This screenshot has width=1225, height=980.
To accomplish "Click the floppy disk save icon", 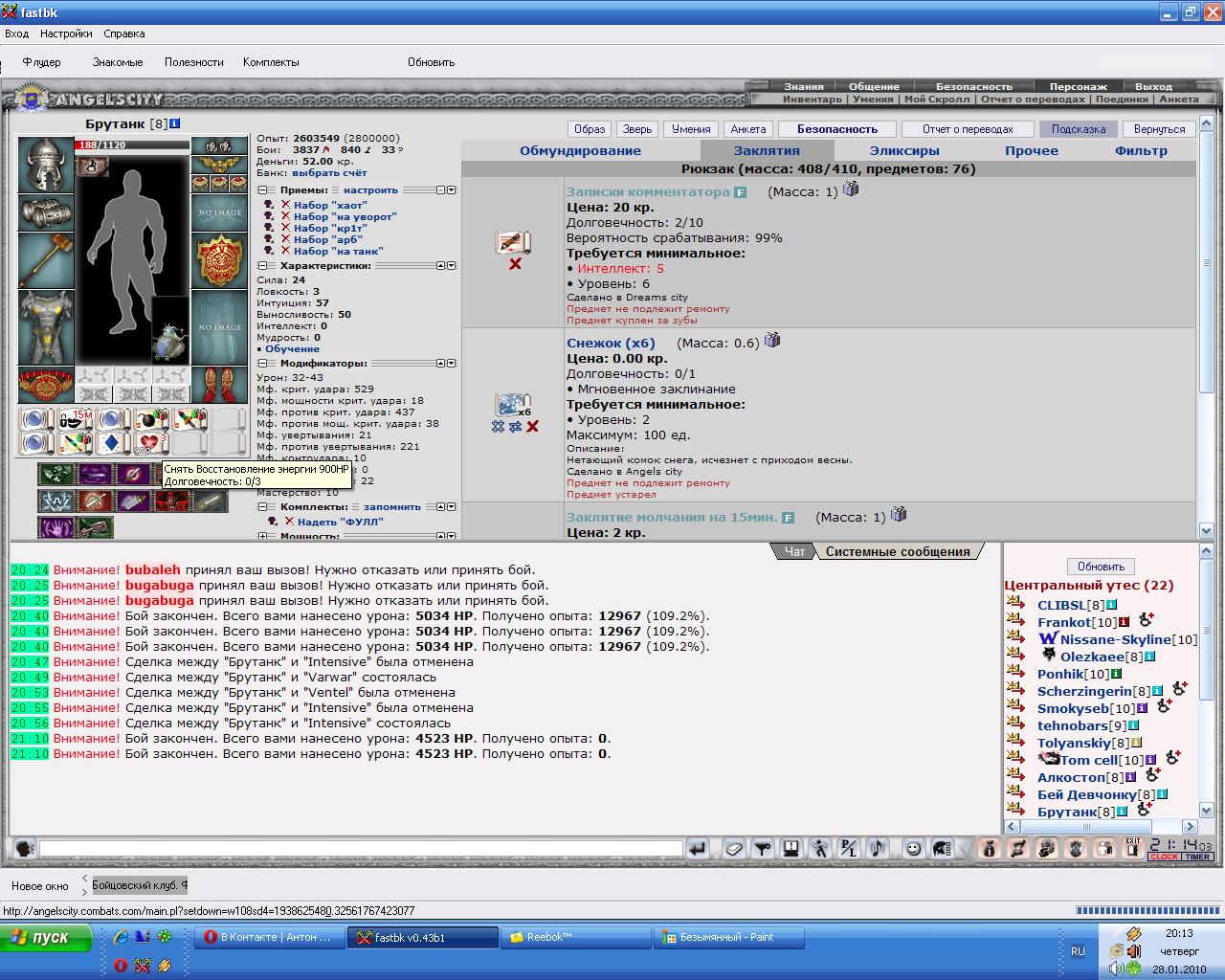I will [x=791, y=848].
